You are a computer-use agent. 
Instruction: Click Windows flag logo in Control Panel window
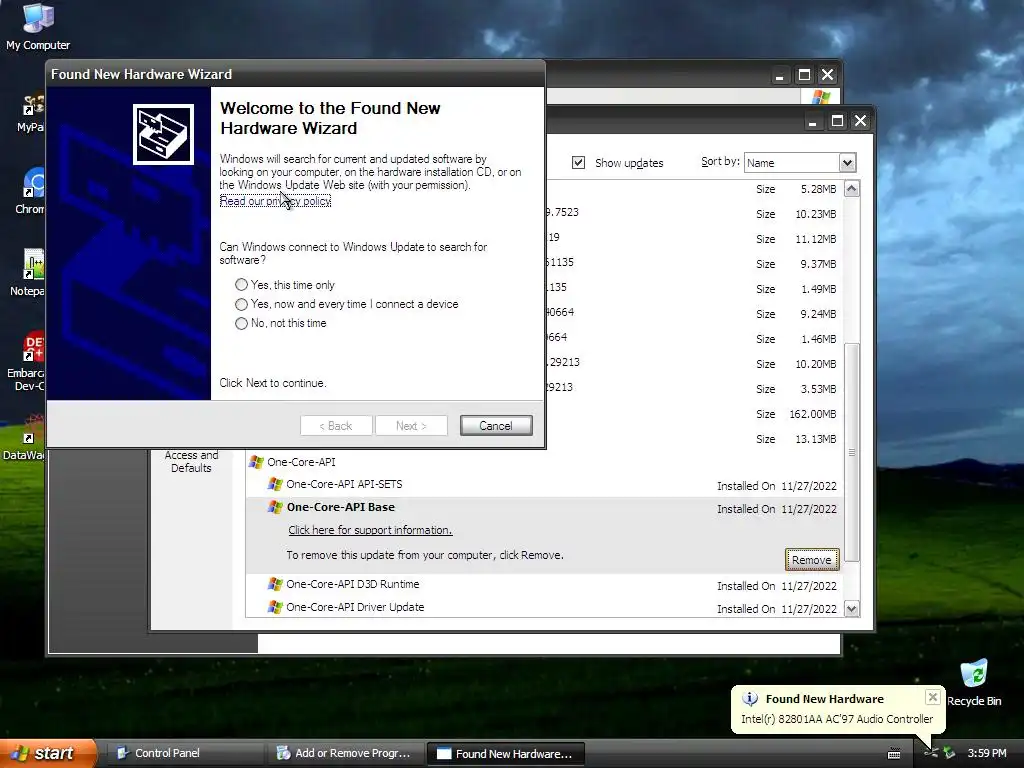(x=820, y=97)
